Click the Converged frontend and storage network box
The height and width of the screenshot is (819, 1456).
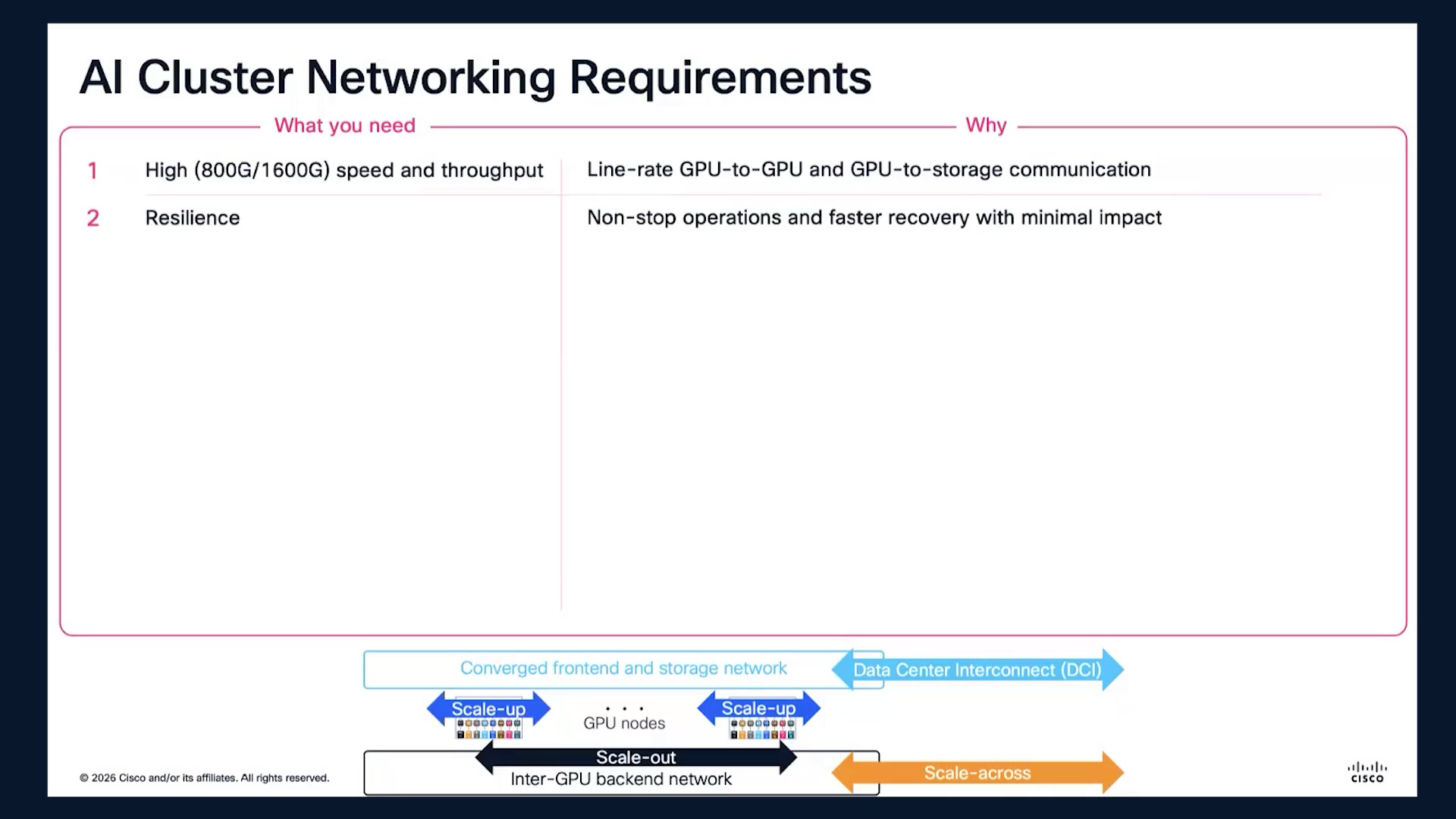pyautogui.click(x=623, y=669)
